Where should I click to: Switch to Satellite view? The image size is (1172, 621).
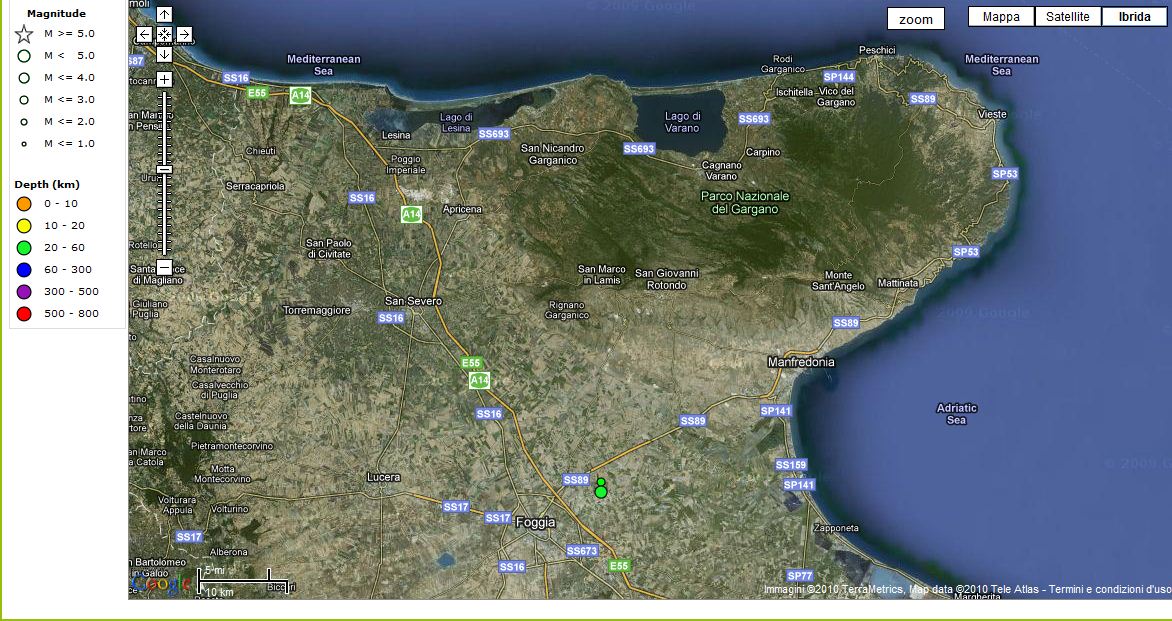point(1067,16)
